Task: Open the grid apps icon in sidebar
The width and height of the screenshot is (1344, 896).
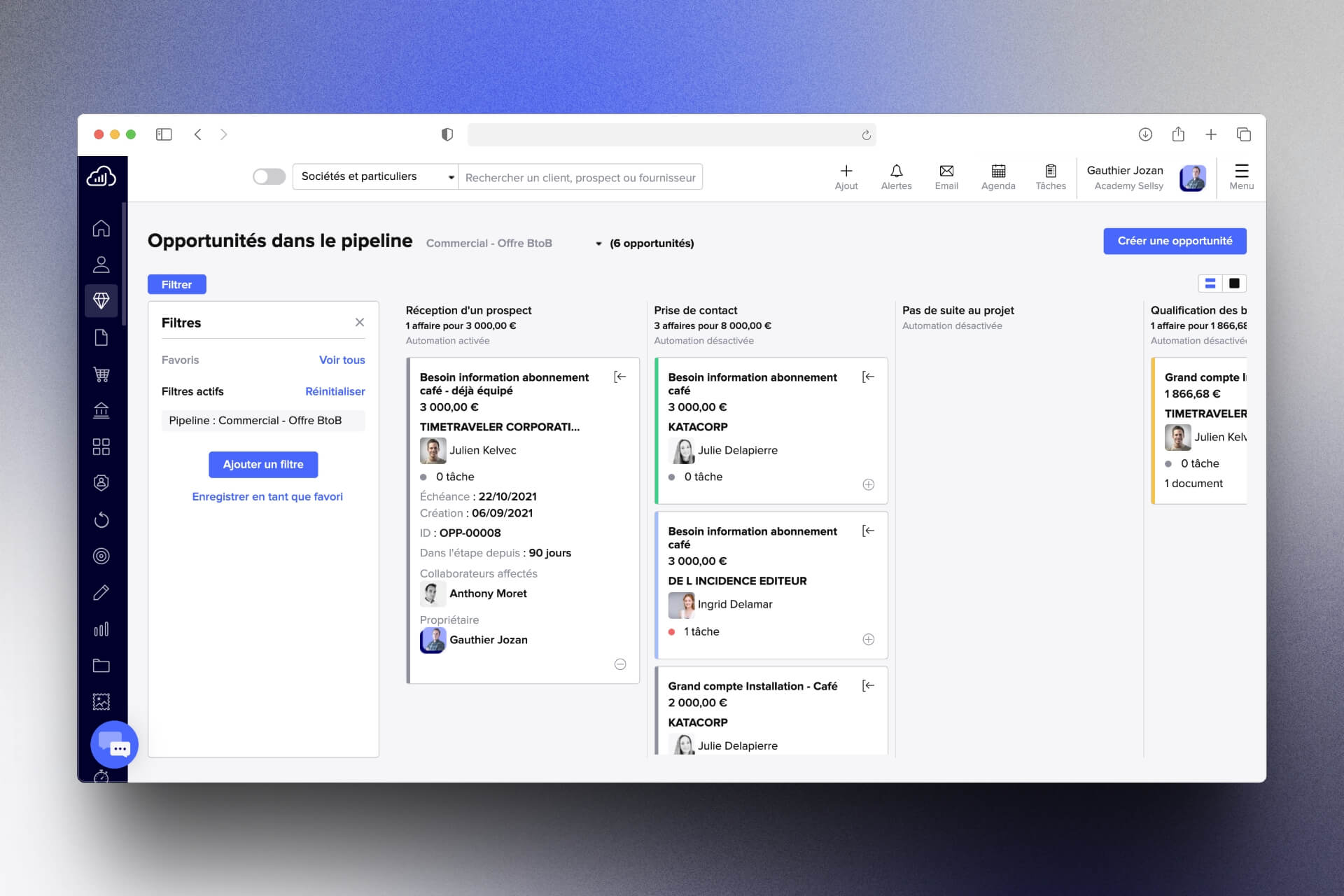Action: 101,447
